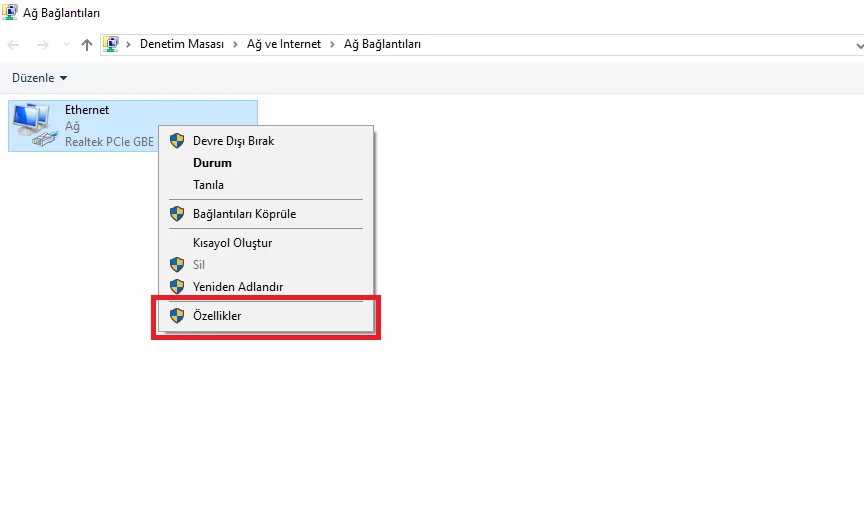The width and height of the screenshot is (864, 527).
Task: Open the Düzenle dropdown menu
Action: coord(40,78)
